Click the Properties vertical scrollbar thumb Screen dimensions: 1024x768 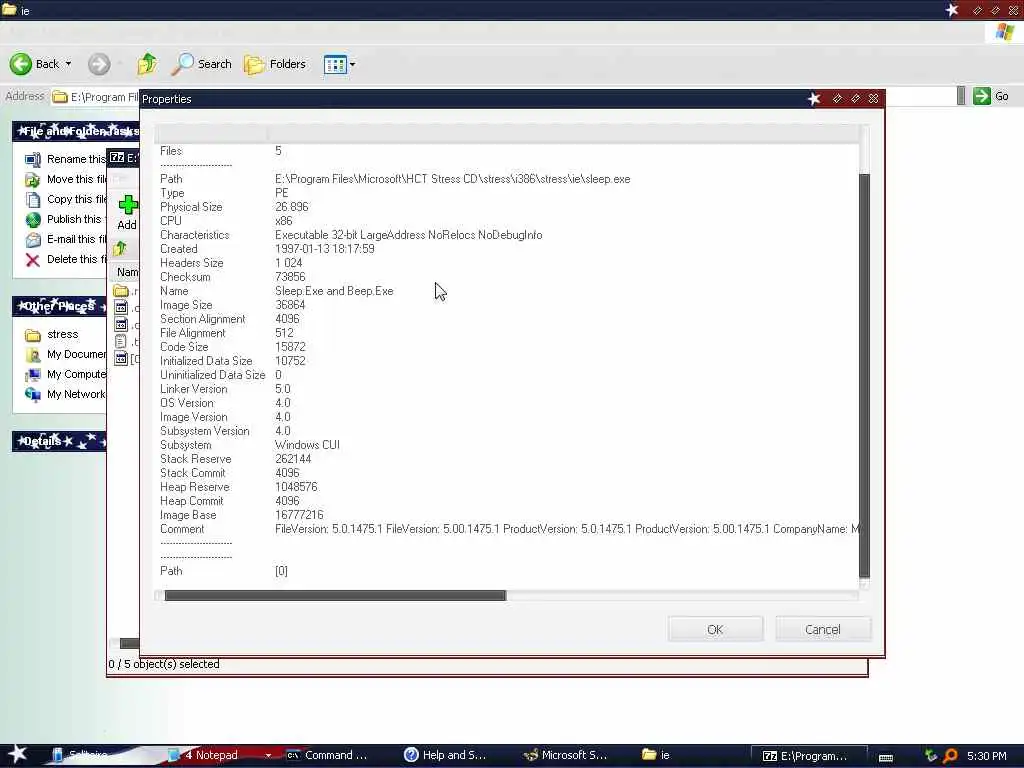coord(864,376)
